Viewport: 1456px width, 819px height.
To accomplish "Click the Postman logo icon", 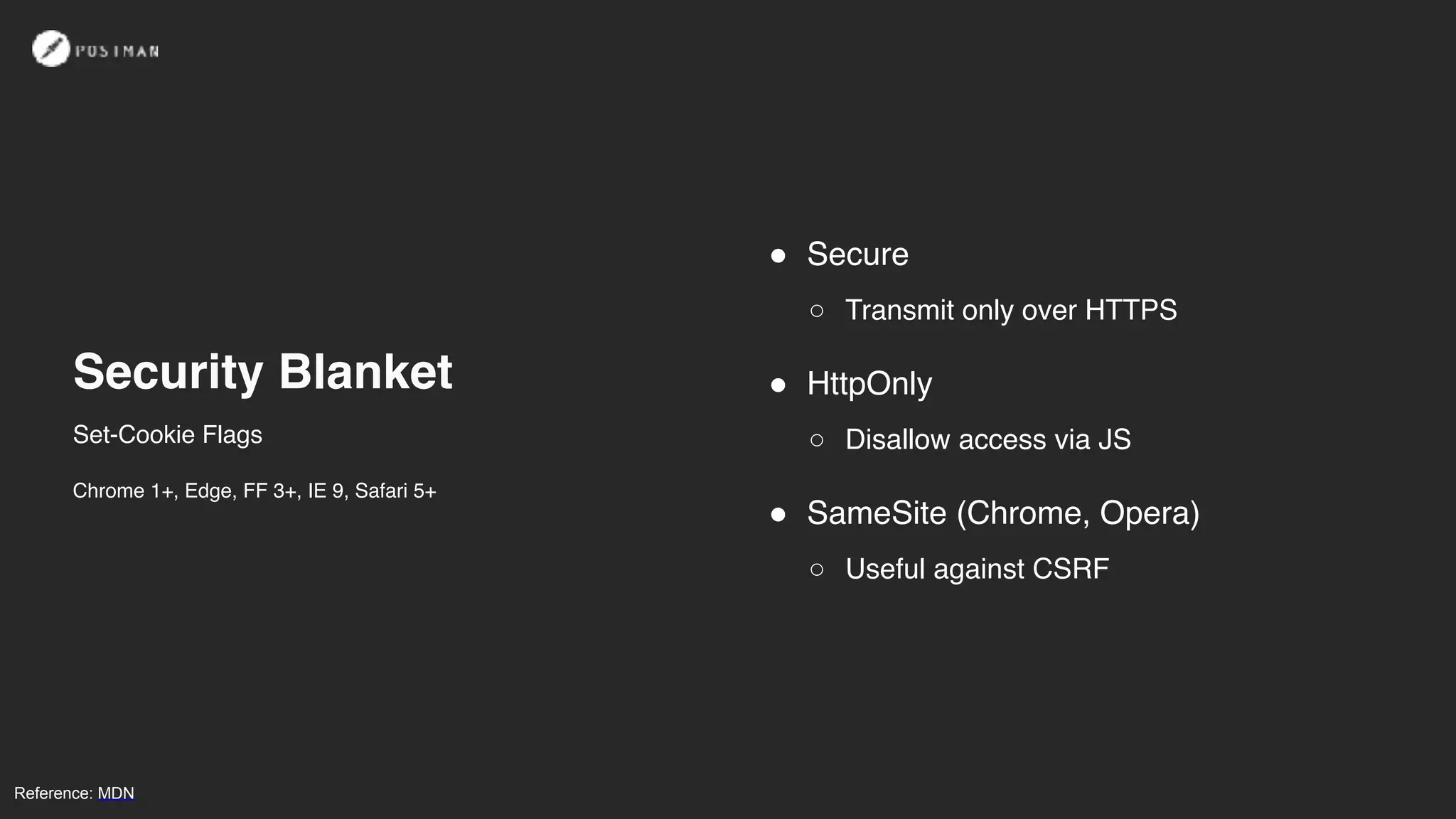I will pyautogui.click(x=50, y=49).
